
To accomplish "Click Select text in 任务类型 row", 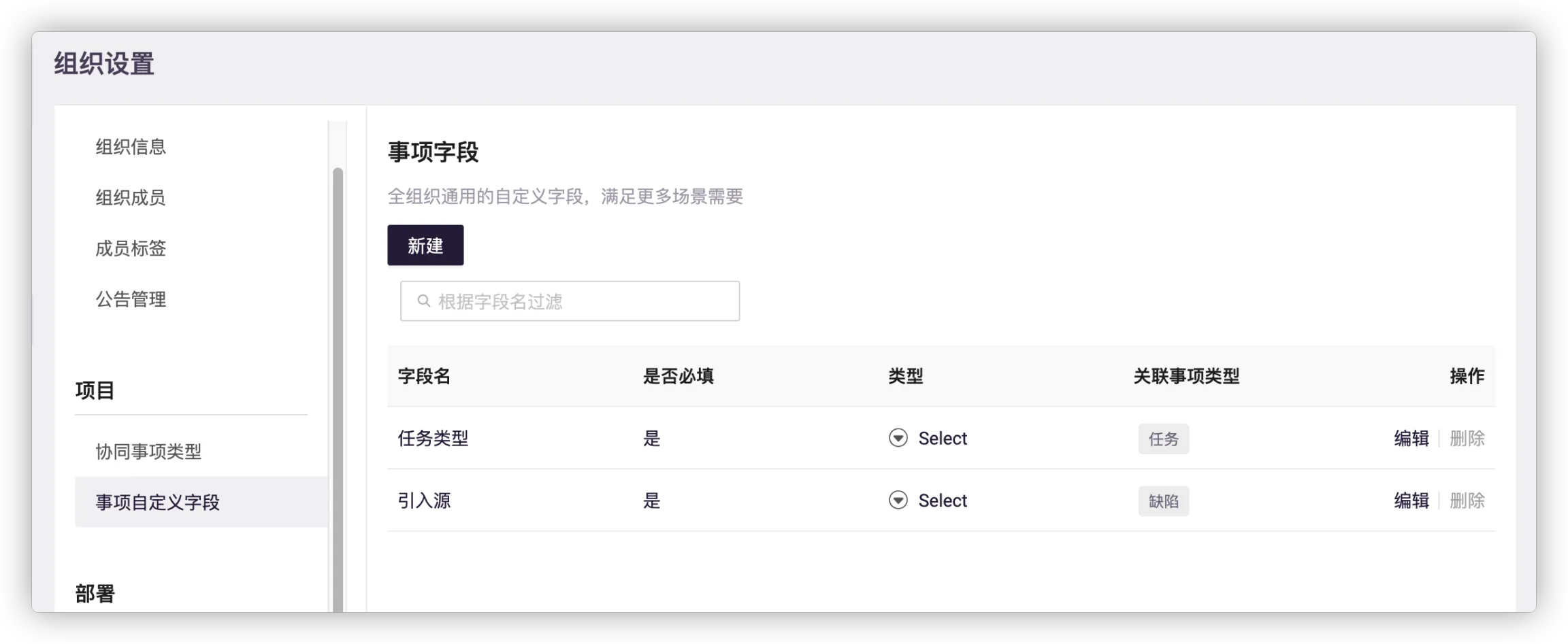I will tap(943, 439).
